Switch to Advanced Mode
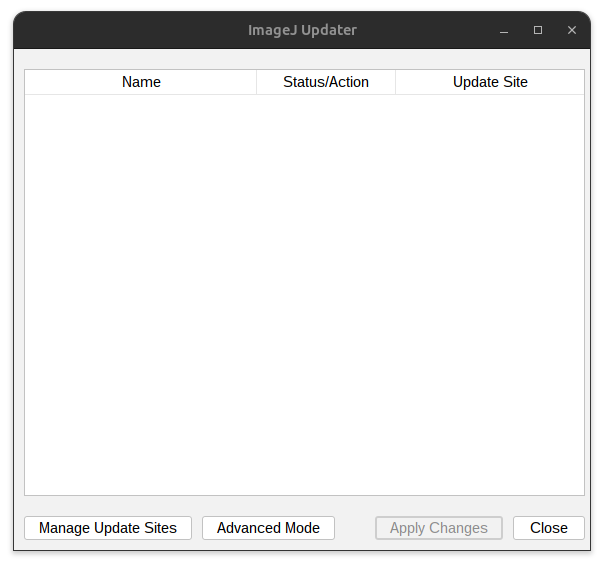The height and width of the screenshot is (567, 604). [x=268, y=528]
